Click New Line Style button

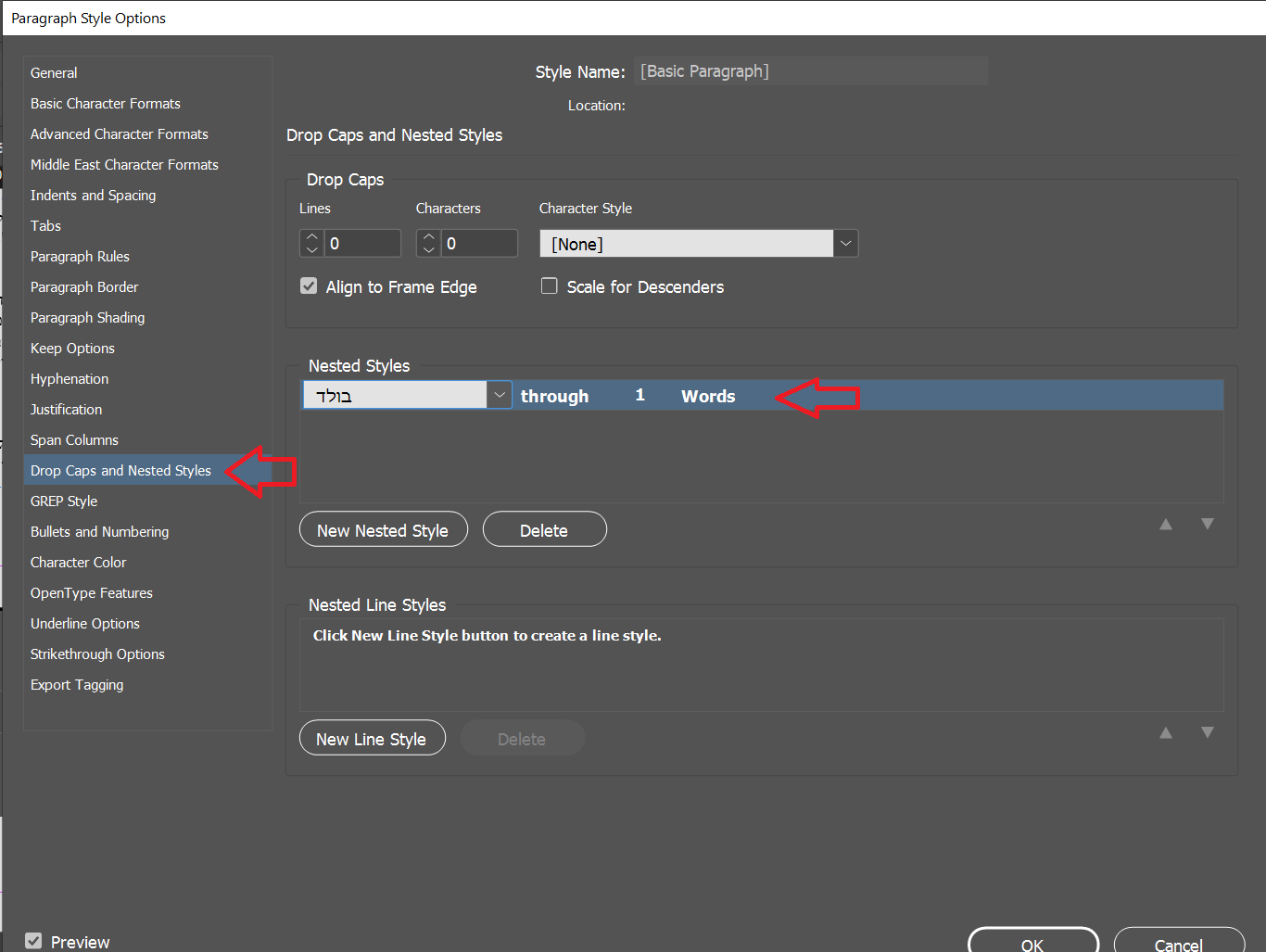[x=373, y=738]
